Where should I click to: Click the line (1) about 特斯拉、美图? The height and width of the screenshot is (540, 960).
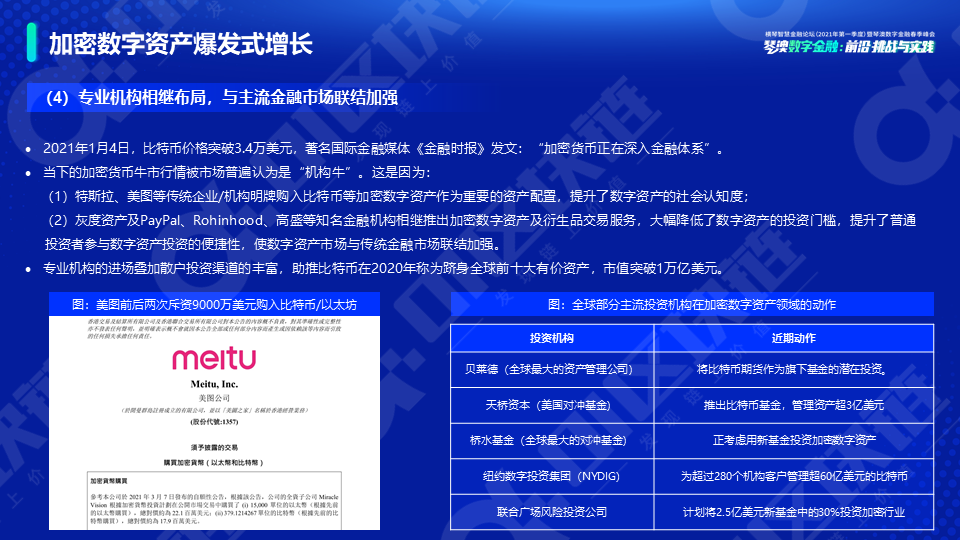coord(398,196)
